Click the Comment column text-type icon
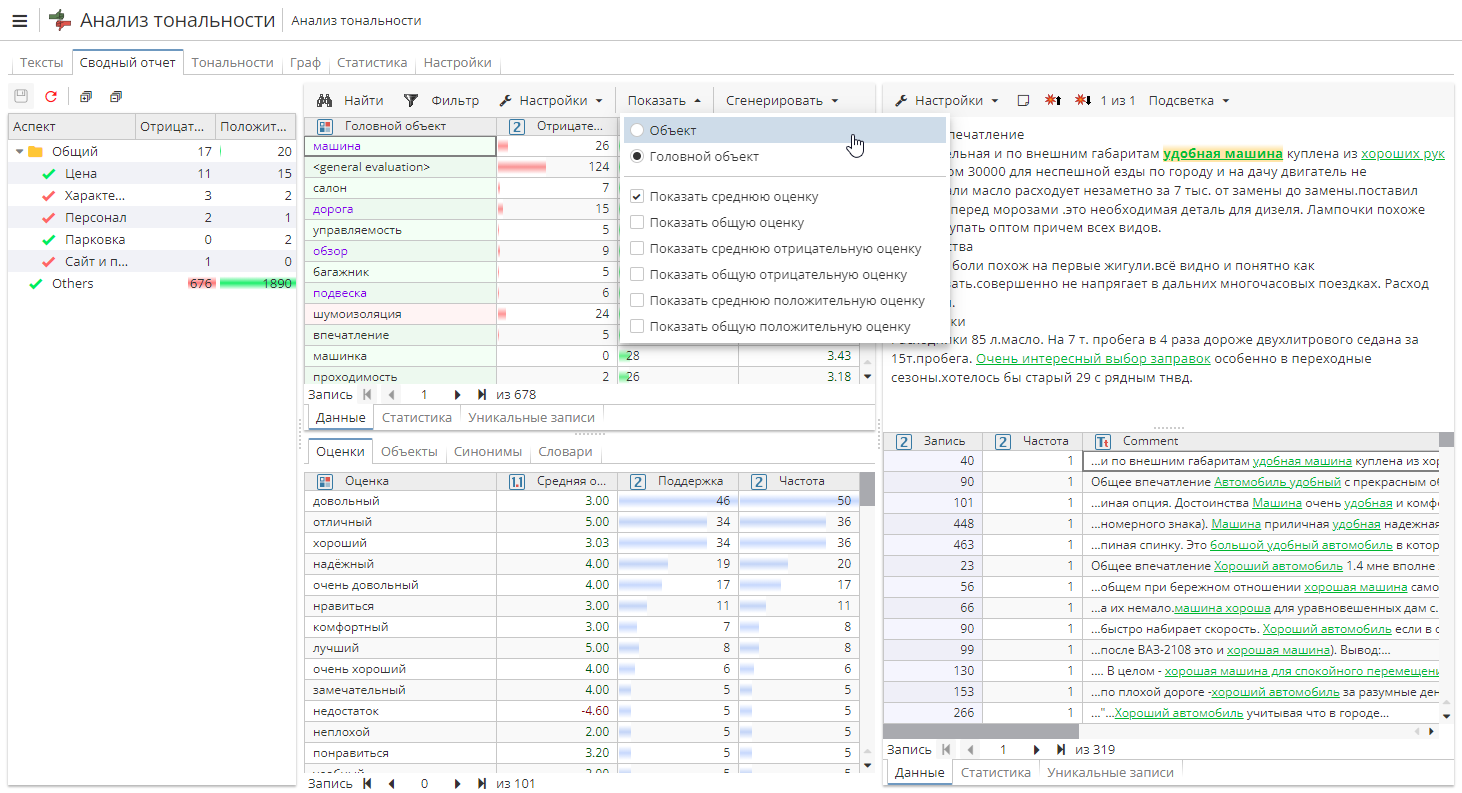Screen dimensions: 1462x793 click(x=1103, y=441)
